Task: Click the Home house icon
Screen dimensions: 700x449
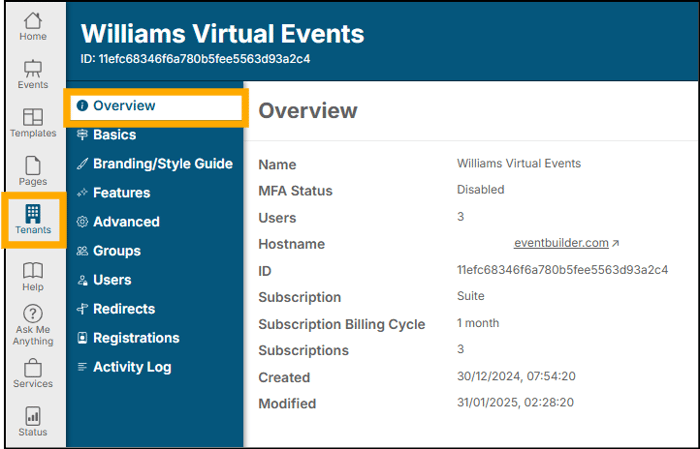Action: [x=33, y=20]
